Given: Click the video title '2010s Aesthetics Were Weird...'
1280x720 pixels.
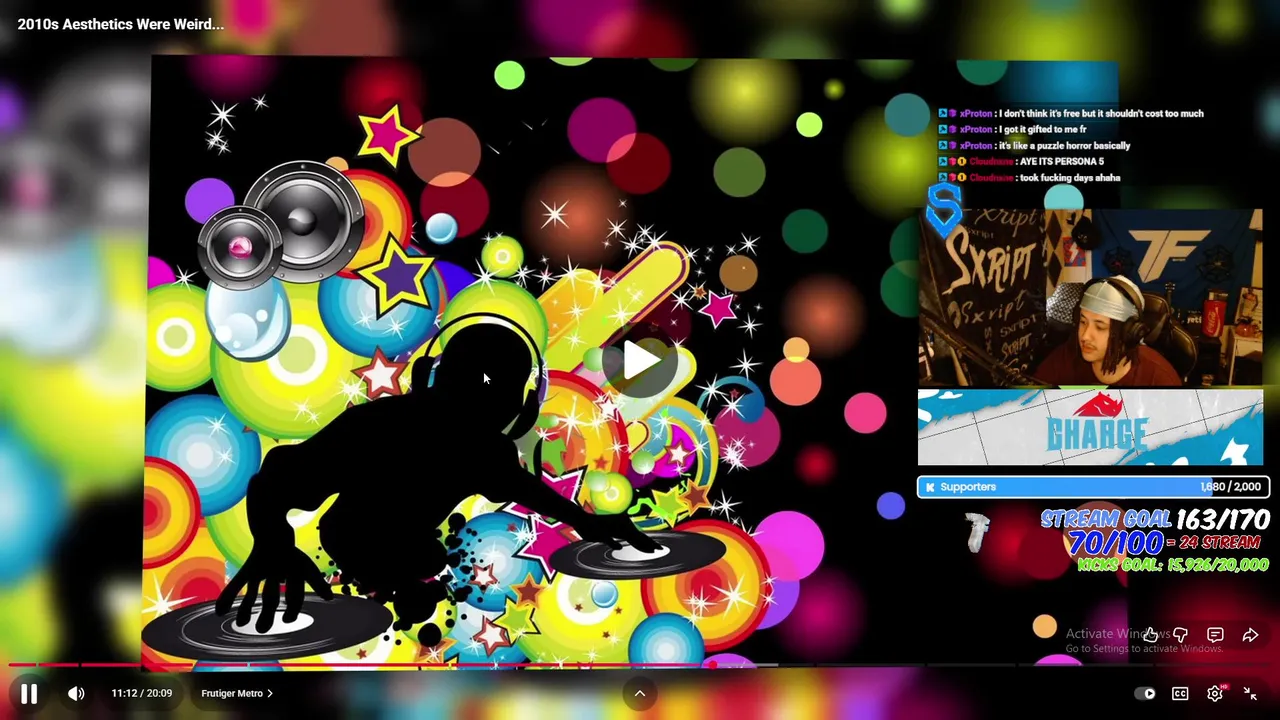Looking at the screenshot, I should [x=121, y=24].
